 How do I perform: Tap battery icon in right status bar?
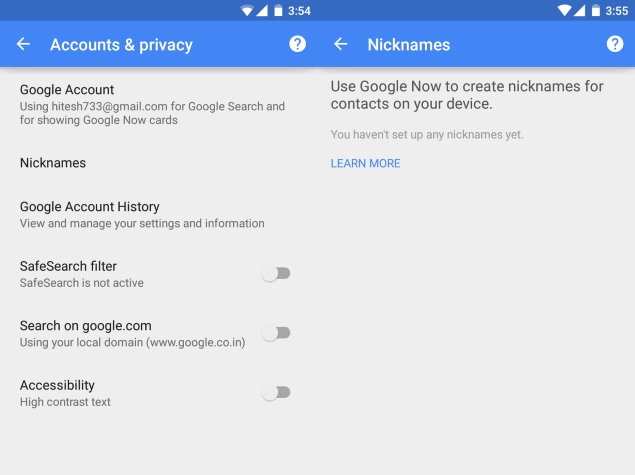[x=595, y=11]
